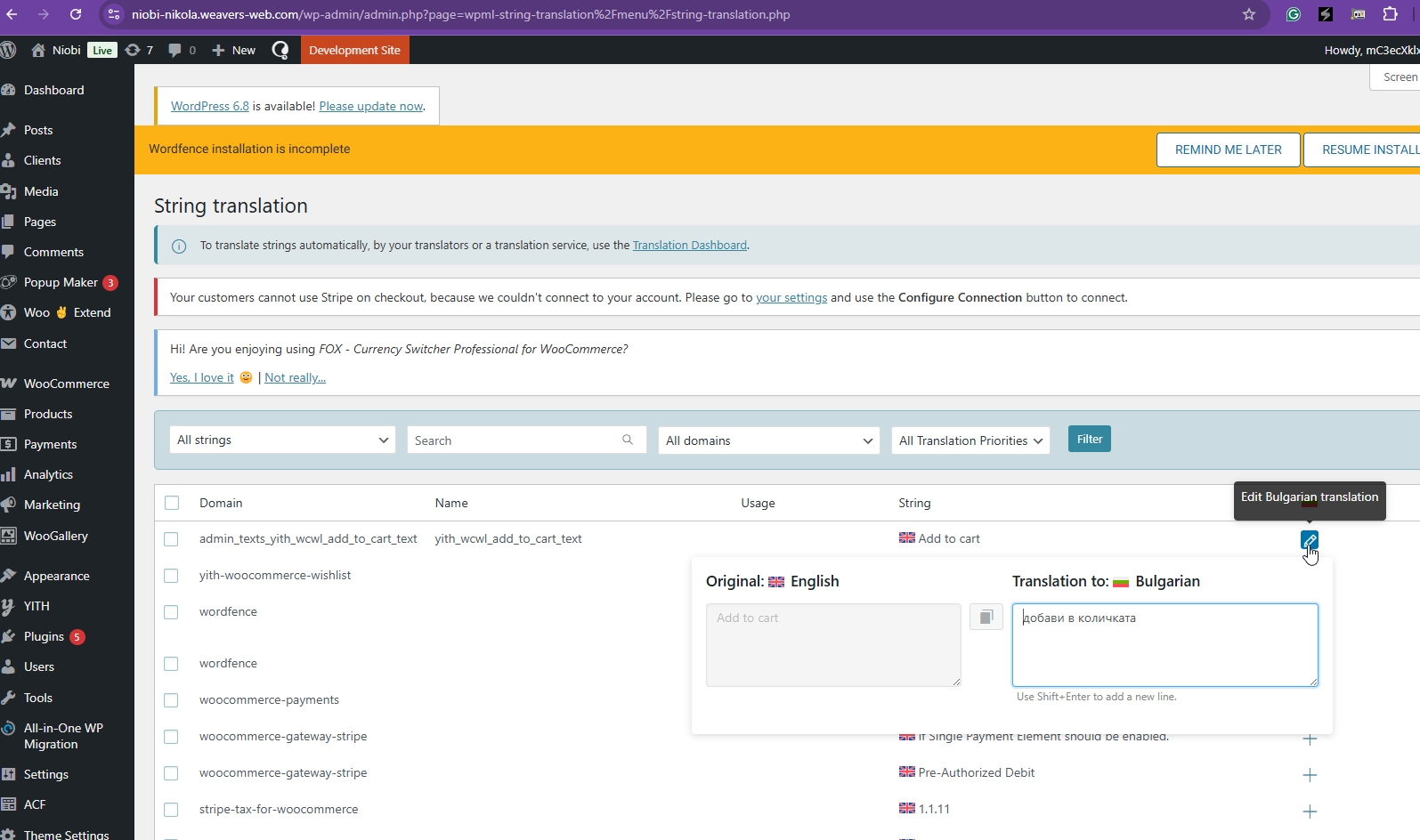Click Yes, I love it link
The width and height of the screenshot is (1420, 840).
click(x=202, y=377)
